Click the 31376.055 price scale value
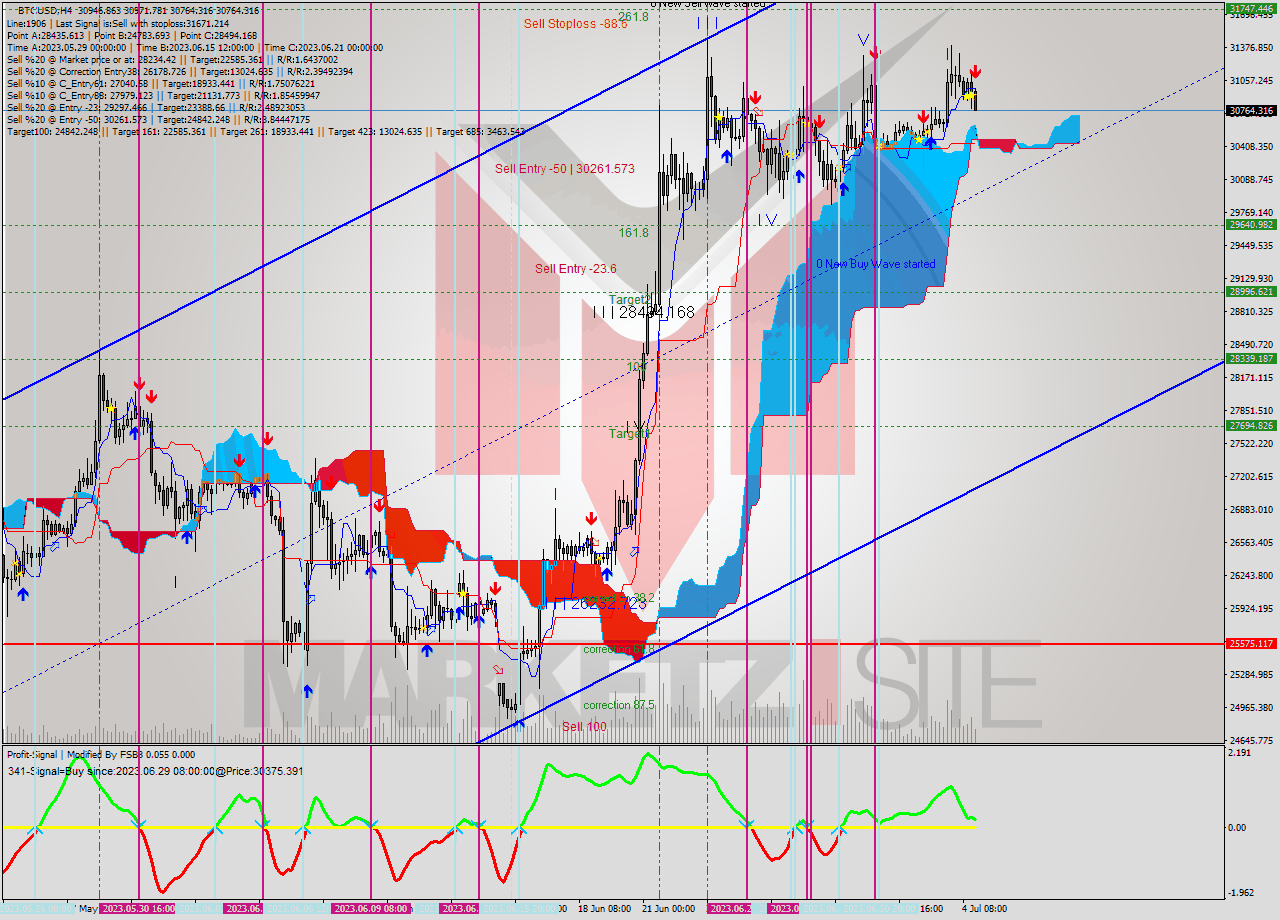Screen dimensions: 1280x920 (1250, 47)
